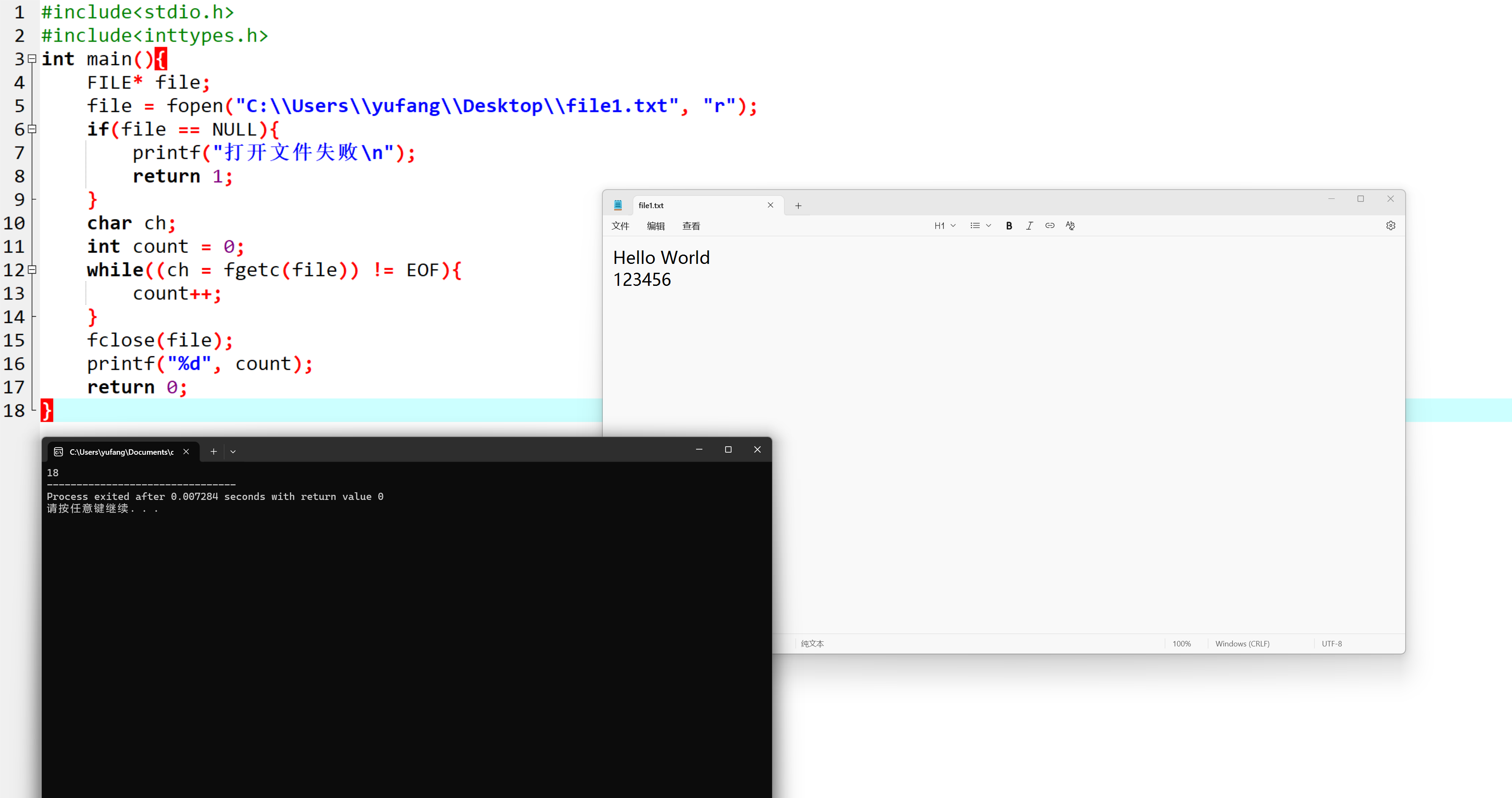Click the clear formatting icon
This screenshot has width=1512, height=798.
pyautogui.click(x=1070, y=225)
